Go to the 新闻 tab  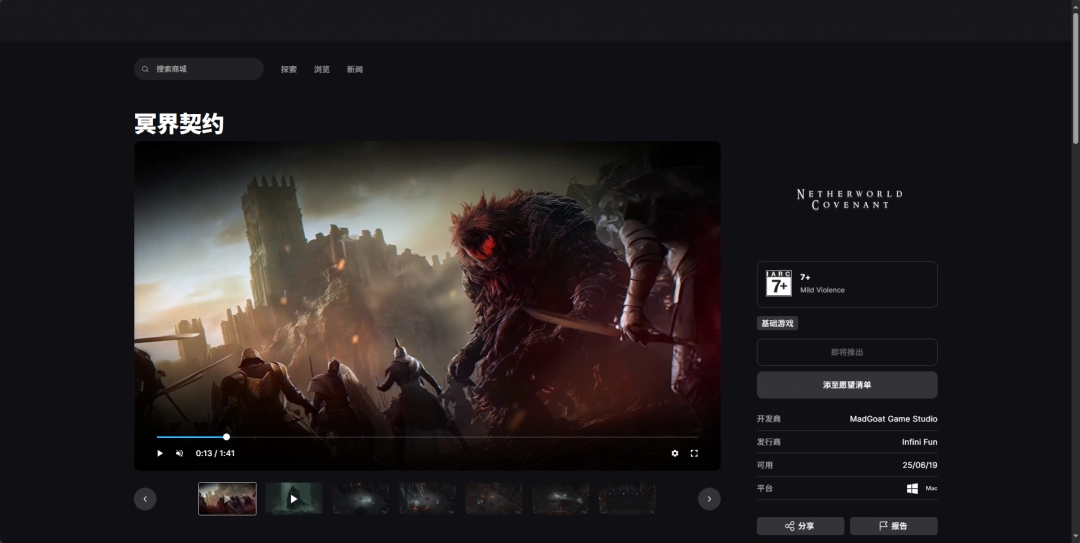(x=355, y=69)
